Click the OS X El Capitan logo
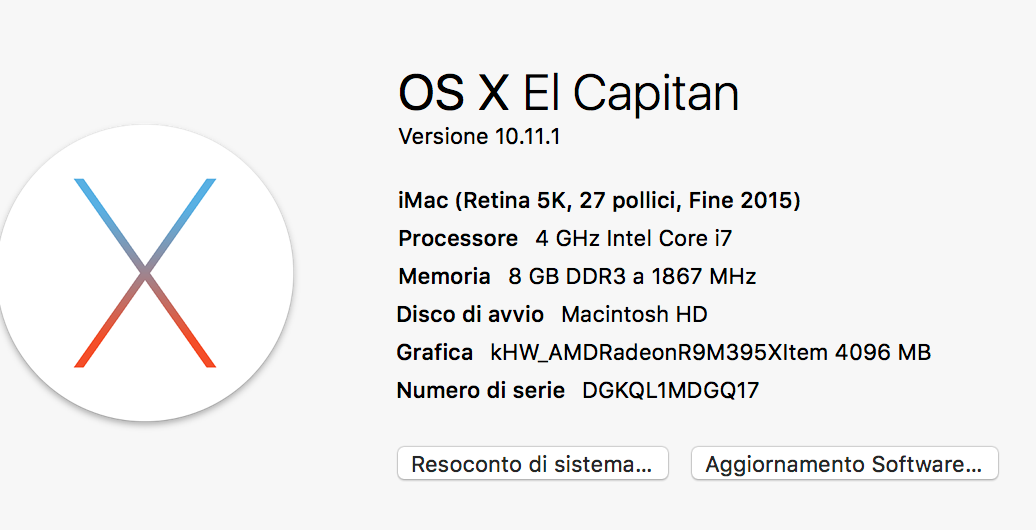The height and width of the screenshot is (530, 1036). [x=146, y=272]
